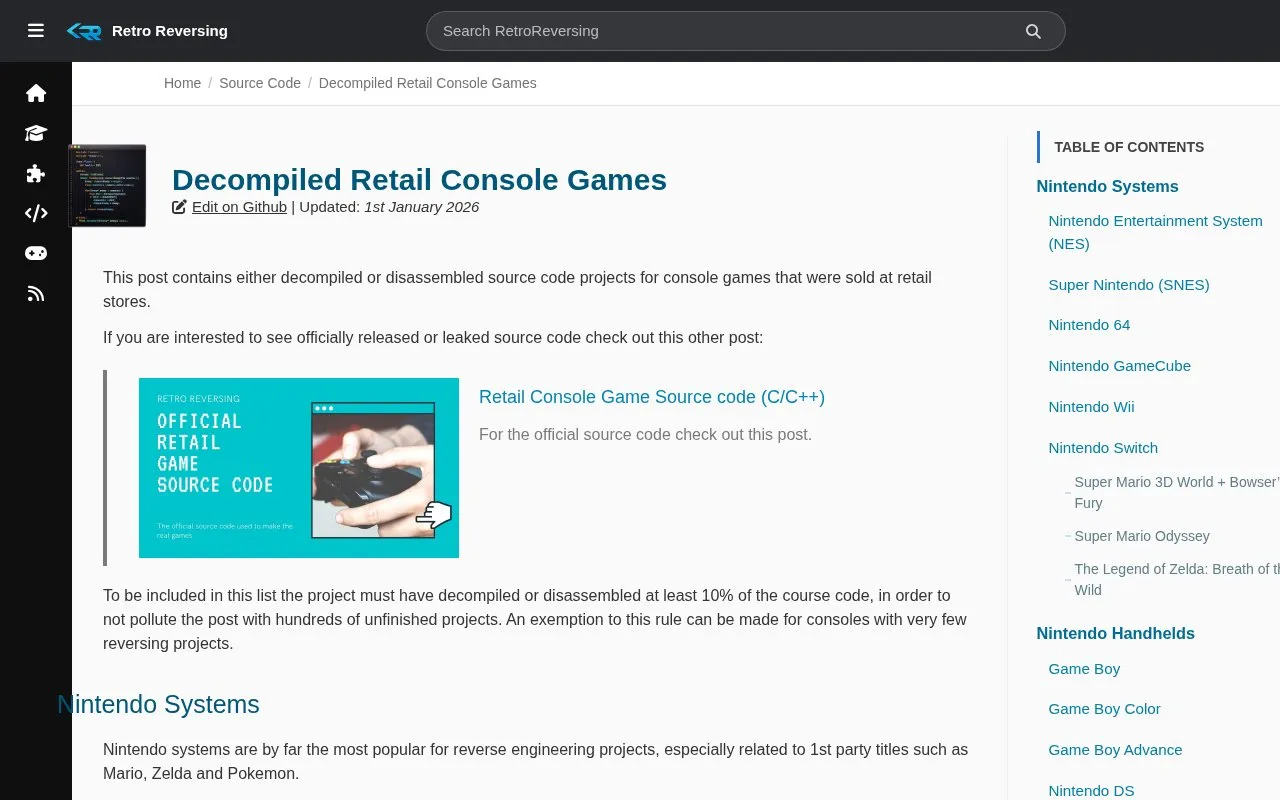Open the gamepad sidebar icon
The image size is (1280, 800).
click(36, 253)
